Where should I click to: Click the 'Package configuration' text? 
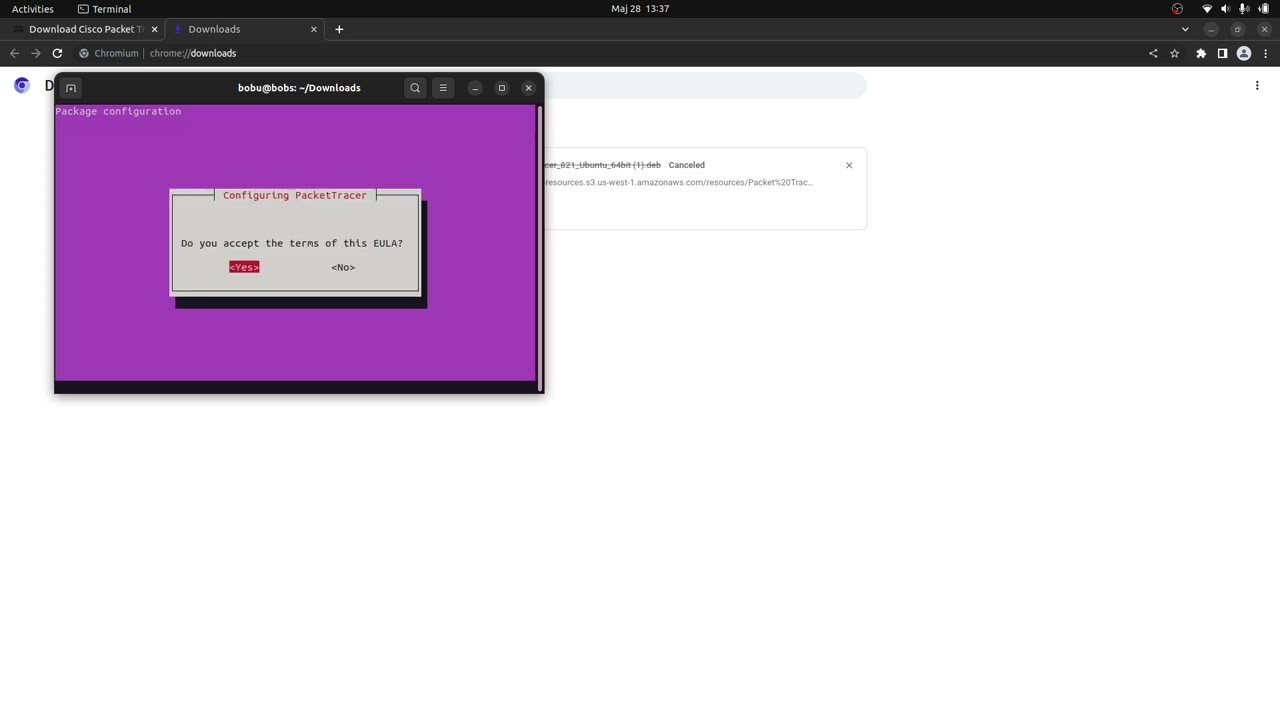click(118, 111)
